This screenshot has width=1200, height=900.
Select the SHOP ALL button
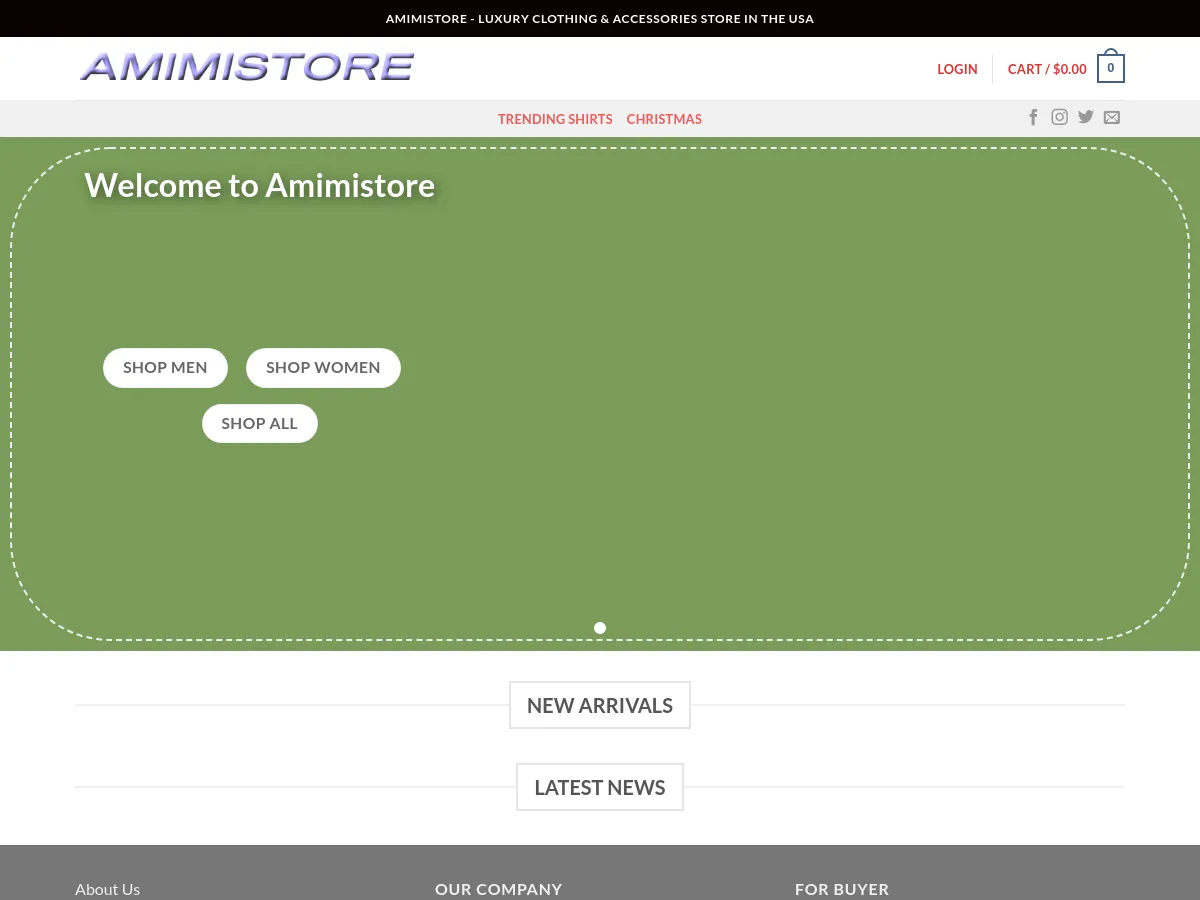(x=259, y=423)
